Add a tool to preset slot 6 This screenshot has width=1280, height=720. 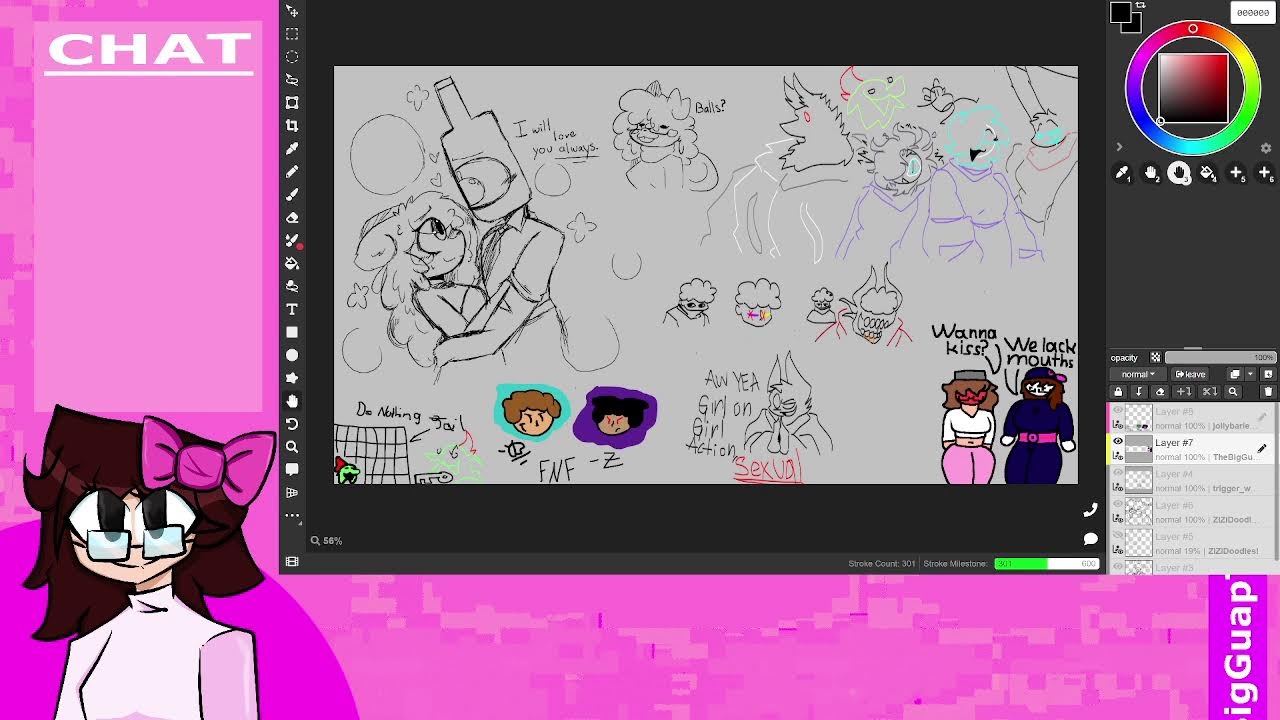click(x=1264, y=173)
